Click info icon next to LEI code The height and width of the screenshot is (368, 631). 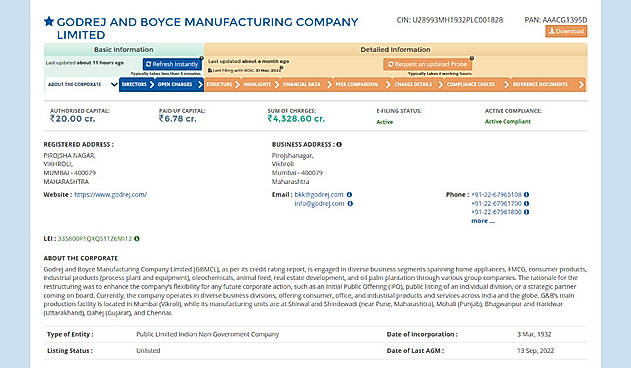137,238
